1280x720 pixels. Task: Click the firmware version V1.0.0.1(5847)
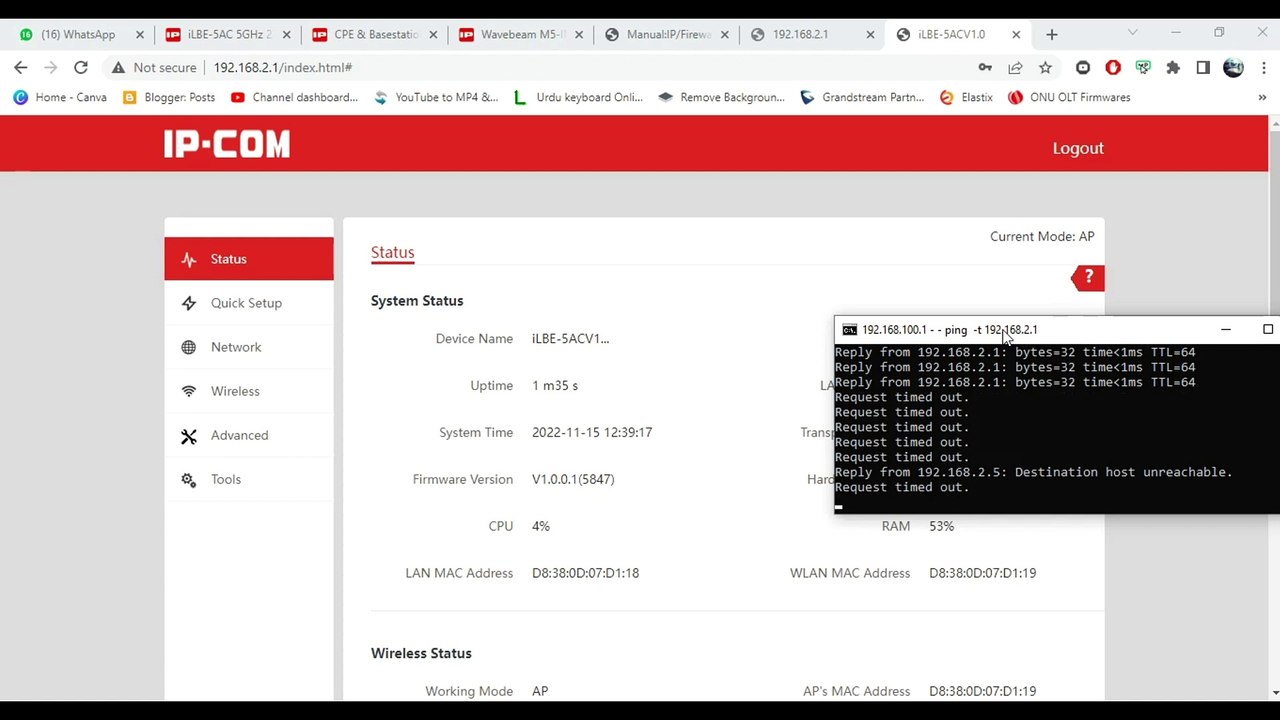coord(573,479)
